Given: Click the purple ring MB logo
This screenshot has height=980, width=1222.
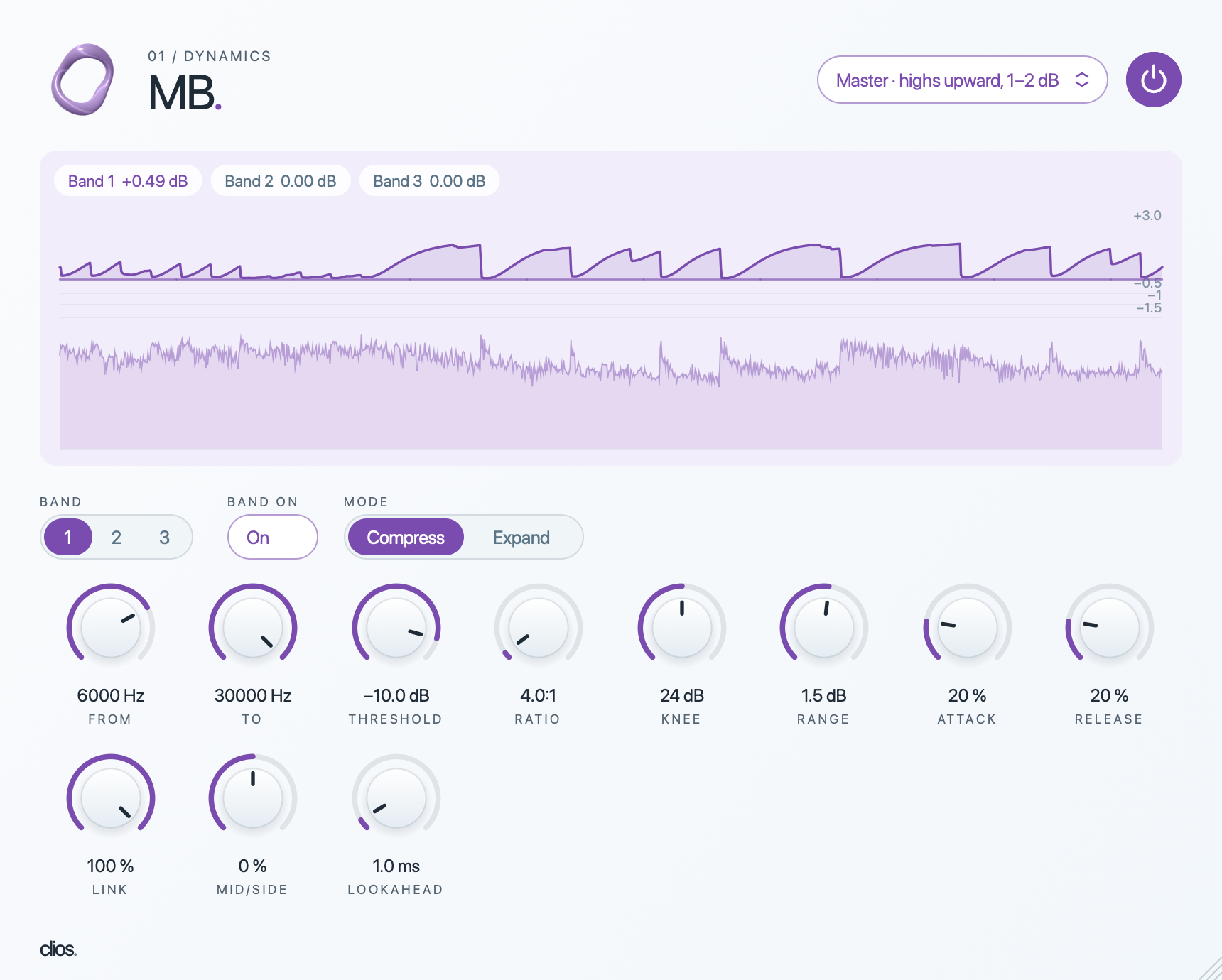Looking at the screenshot, I should 82,80.
